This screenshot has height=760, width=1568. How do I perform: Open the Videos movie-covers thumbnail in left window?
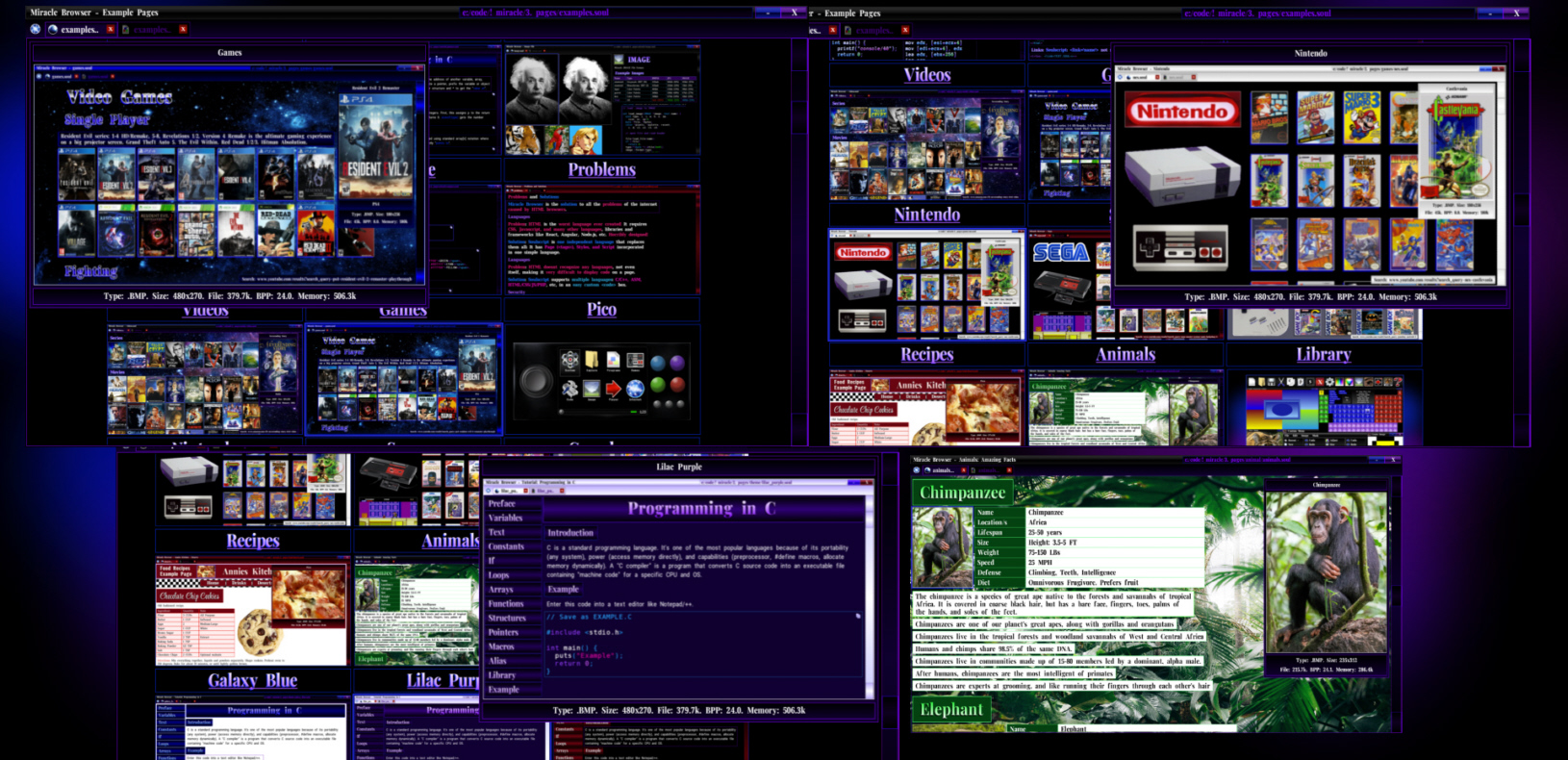tap(205, 379)
